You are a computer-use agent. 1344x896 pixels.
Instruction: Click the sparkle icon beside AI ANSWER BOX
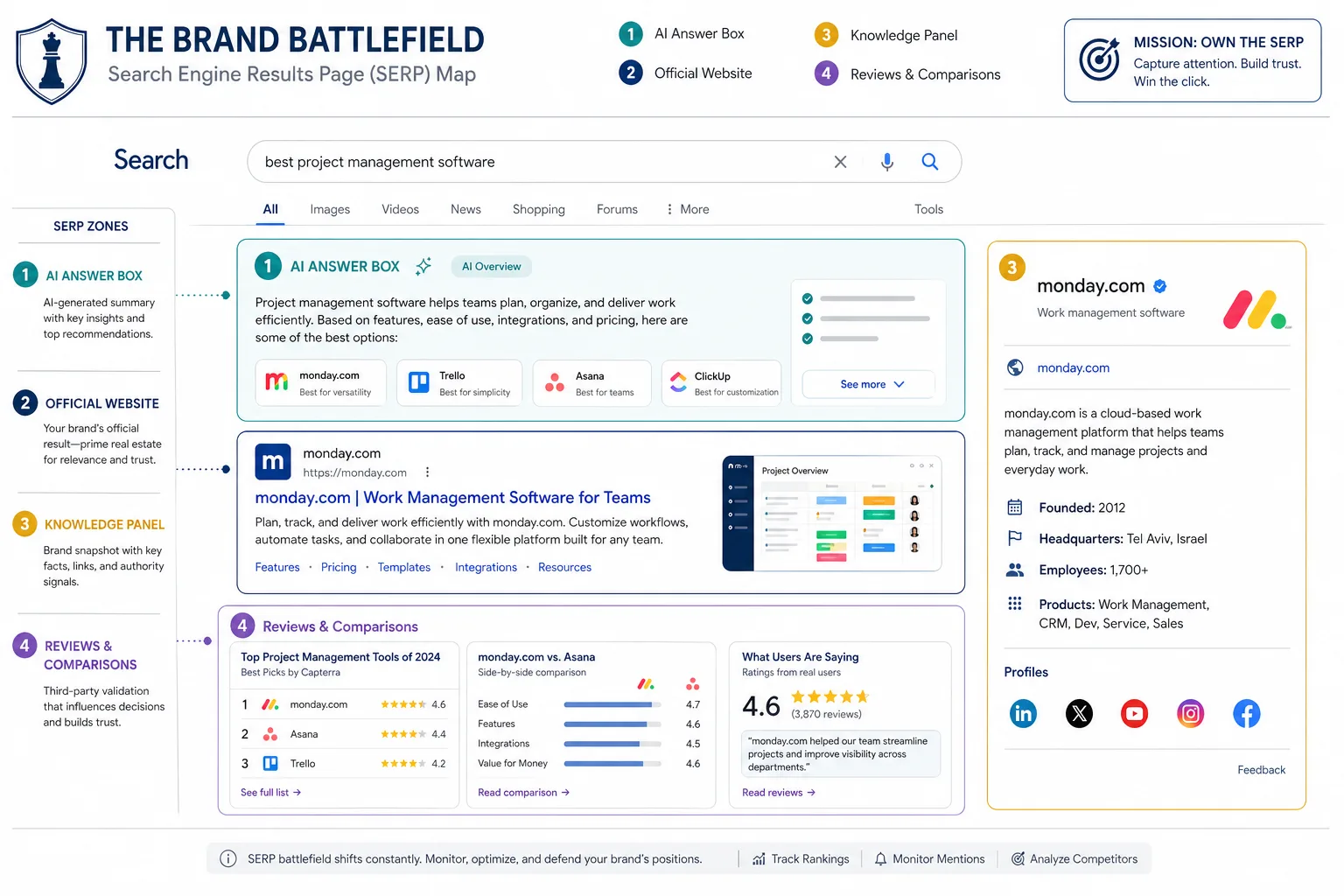(x=423, y=266)
